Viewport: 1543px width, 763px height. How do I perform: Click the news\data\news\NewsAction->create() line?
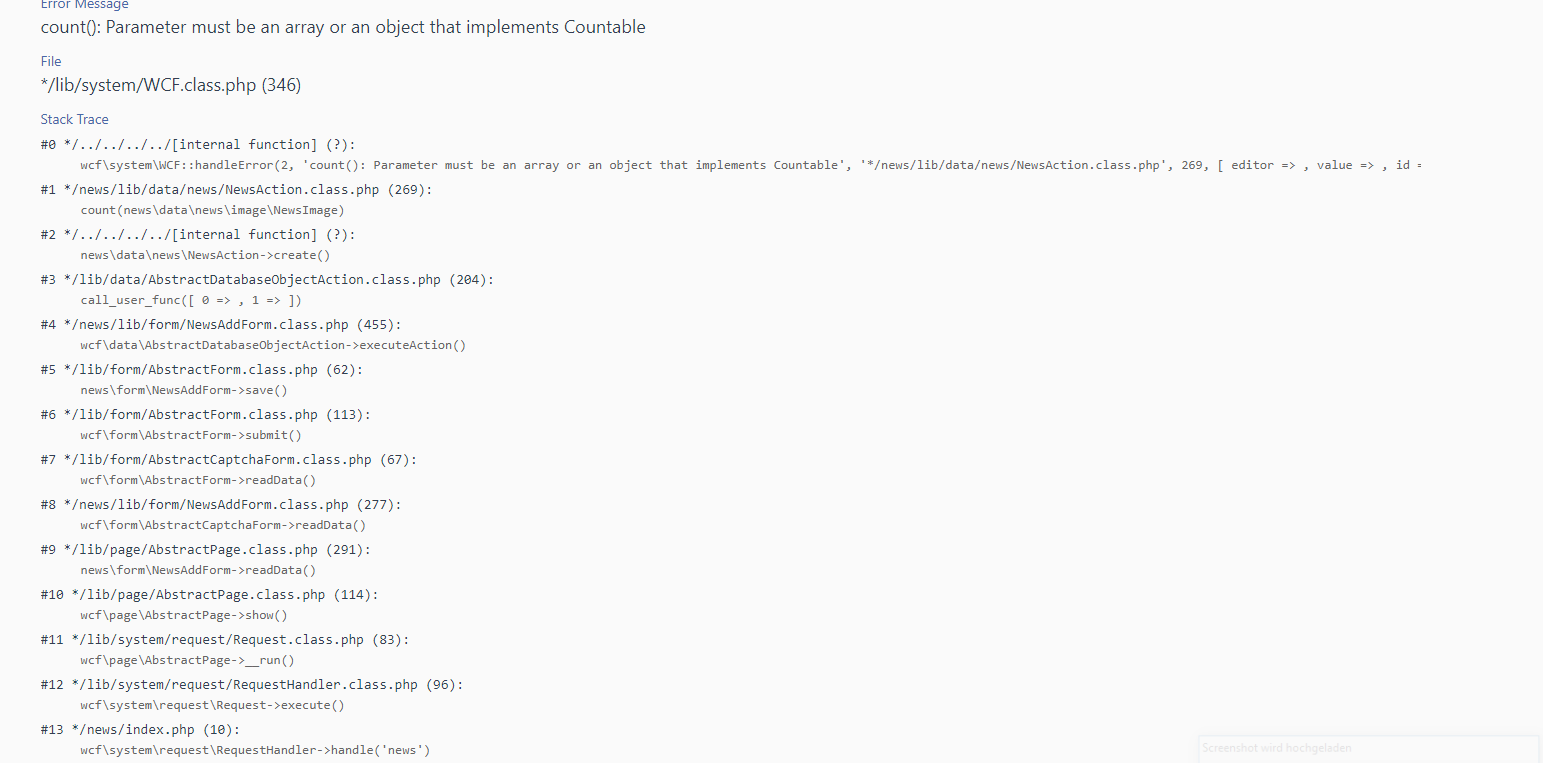pyautogui.click(x=205, y=255)
